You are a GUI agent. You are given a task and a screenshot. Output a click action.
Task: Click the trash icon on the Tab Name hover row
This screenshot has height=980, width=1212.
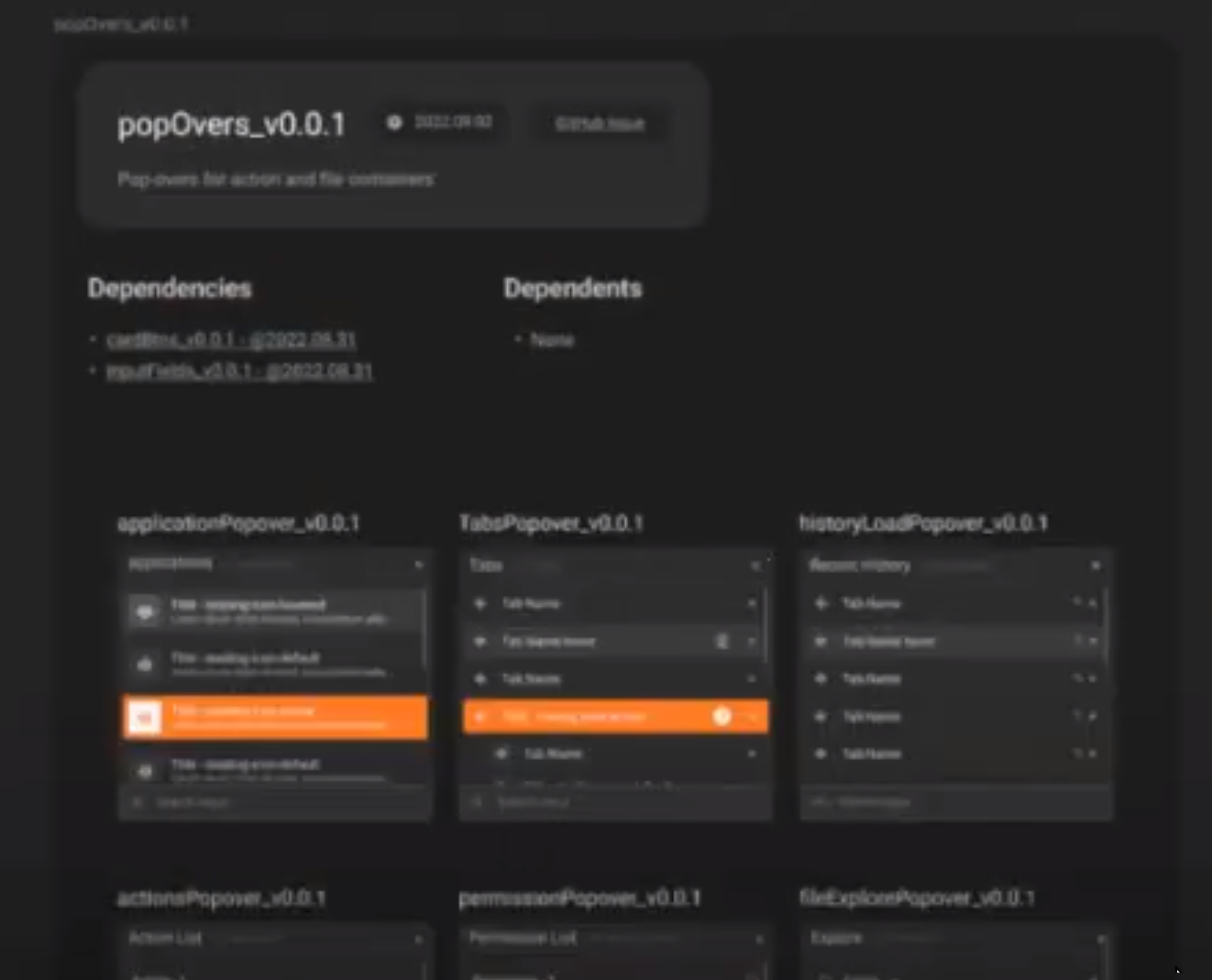pyautogui.click(x=722, y=642)
